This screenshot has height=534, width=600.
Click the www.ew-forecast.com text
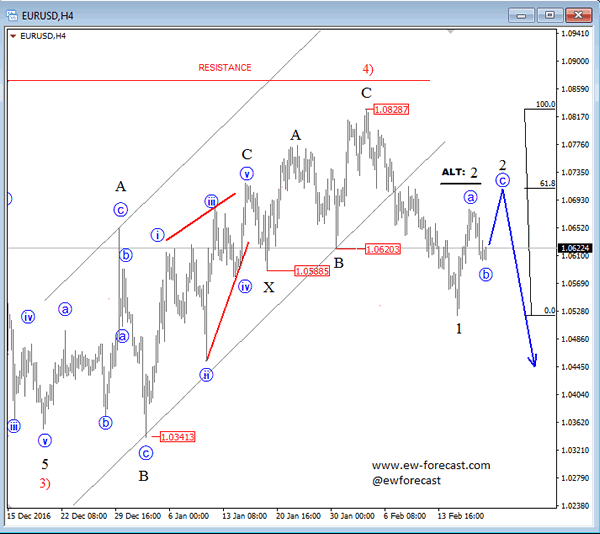[431, 466]
